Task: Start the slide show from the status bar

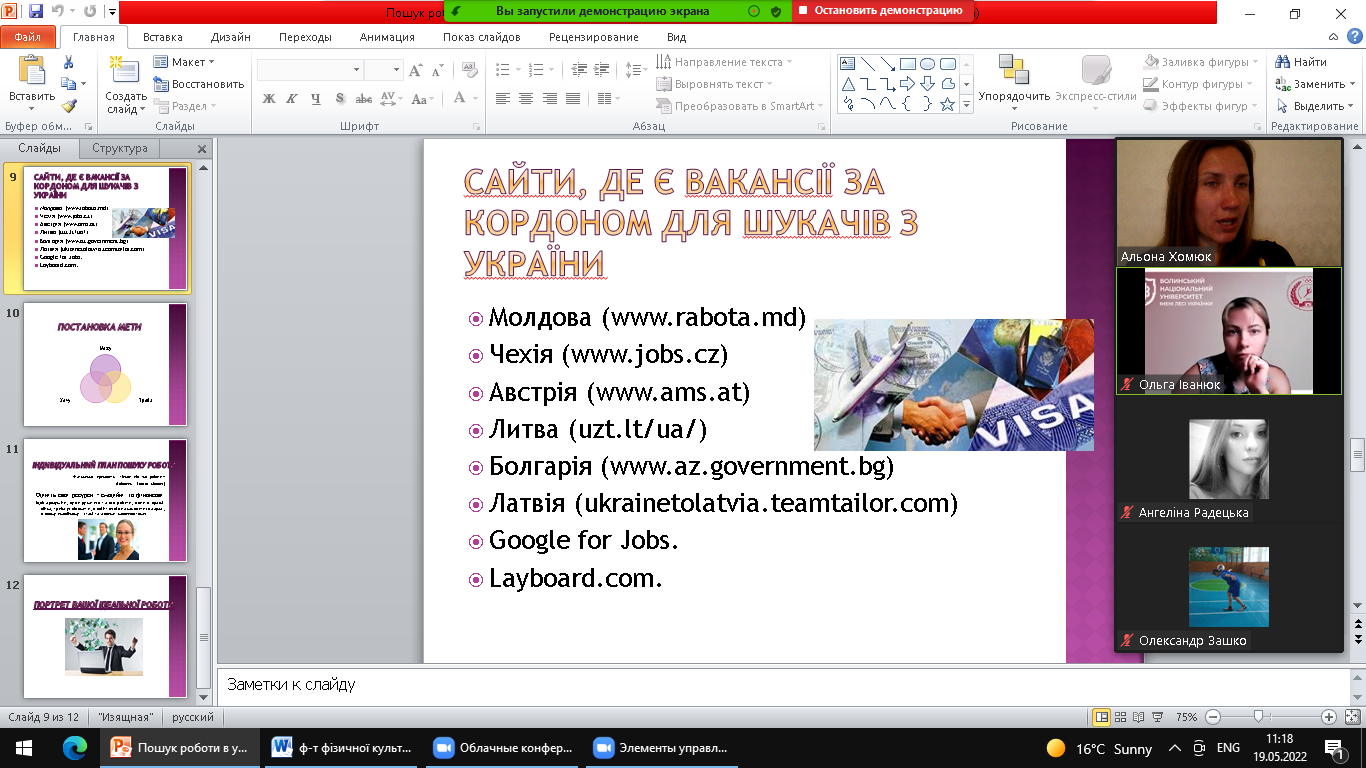Action: coord(1158,715)
